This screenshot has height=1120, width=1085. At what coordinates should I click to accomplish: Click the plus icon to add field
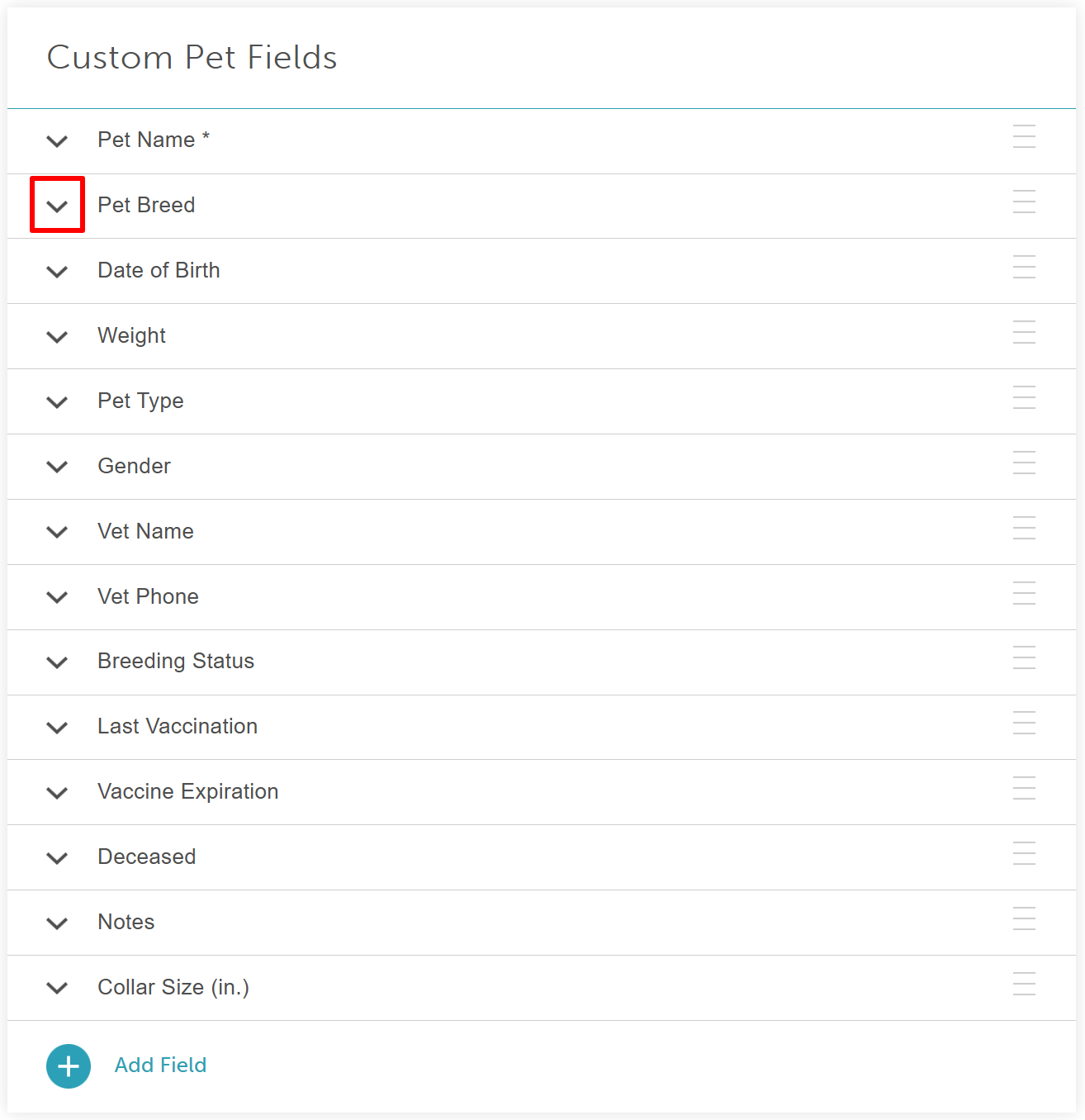point(69,1066)
